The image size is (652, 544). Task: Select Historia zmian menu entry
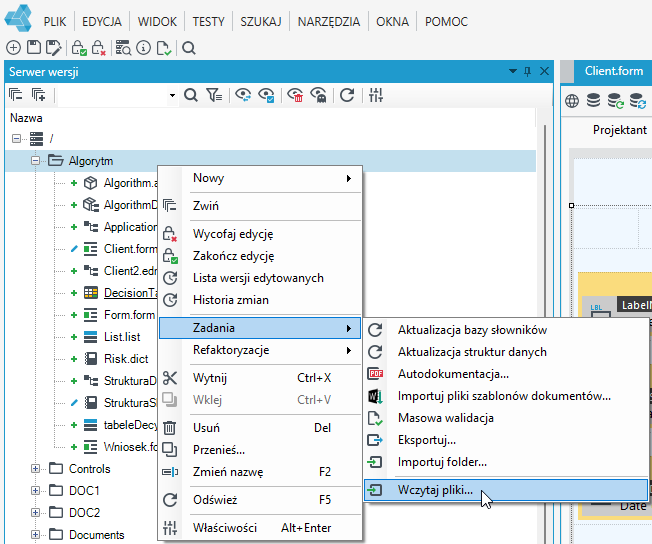coord(260,300)
